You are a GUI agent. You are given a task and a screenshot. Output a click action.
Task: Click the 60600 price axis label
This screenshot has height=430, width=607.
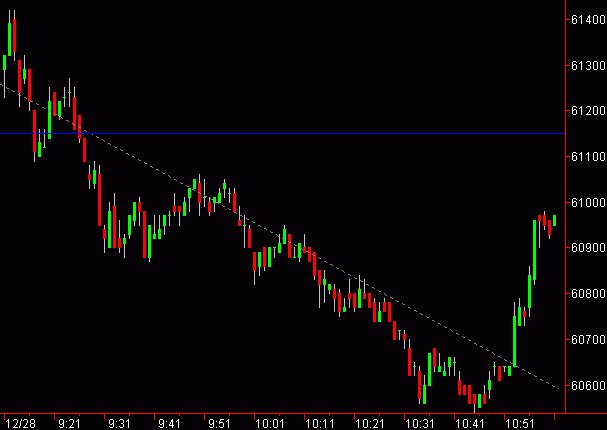tap(588, 385)
